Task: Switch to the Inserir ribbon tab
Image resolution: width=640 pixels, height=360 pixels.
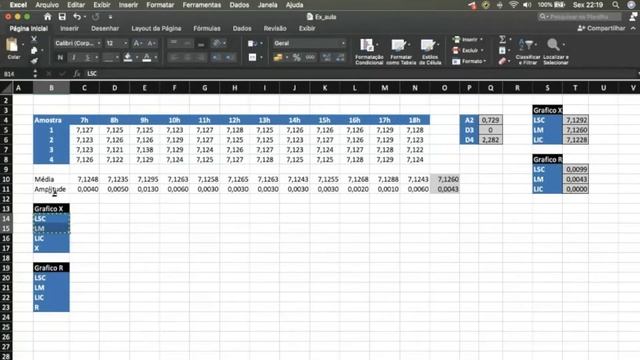Action: coord(69,29)
